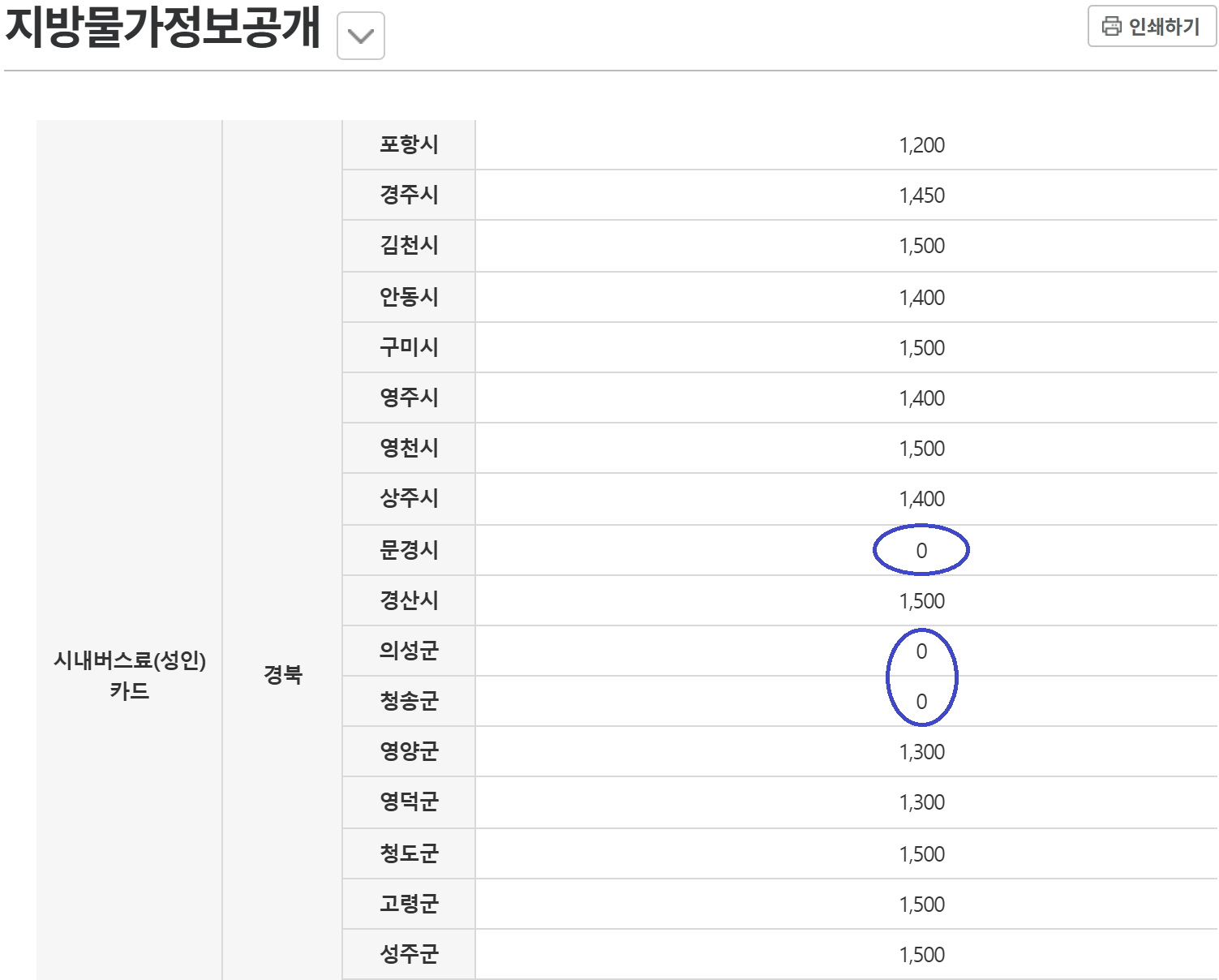1219x980 pixels.
Task: Click the 영천시 row label
Action: [409, 448]
